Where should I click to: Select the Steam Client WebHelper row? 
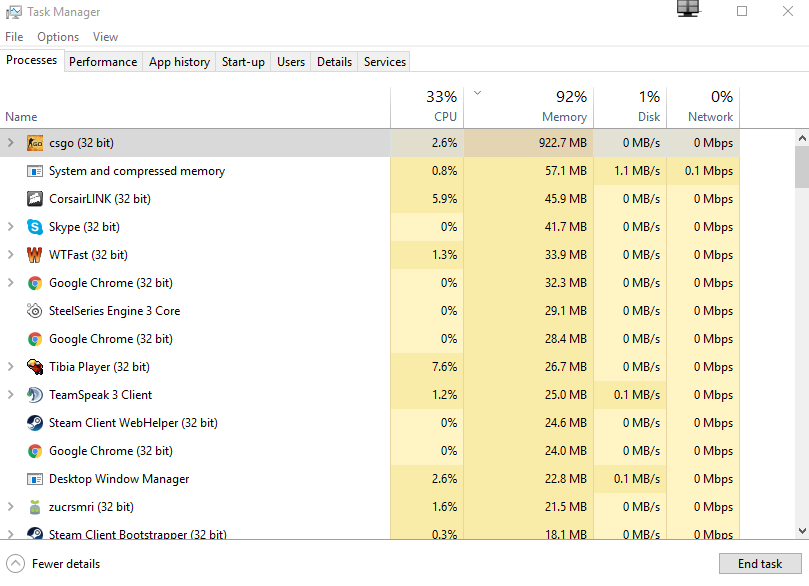370,423
